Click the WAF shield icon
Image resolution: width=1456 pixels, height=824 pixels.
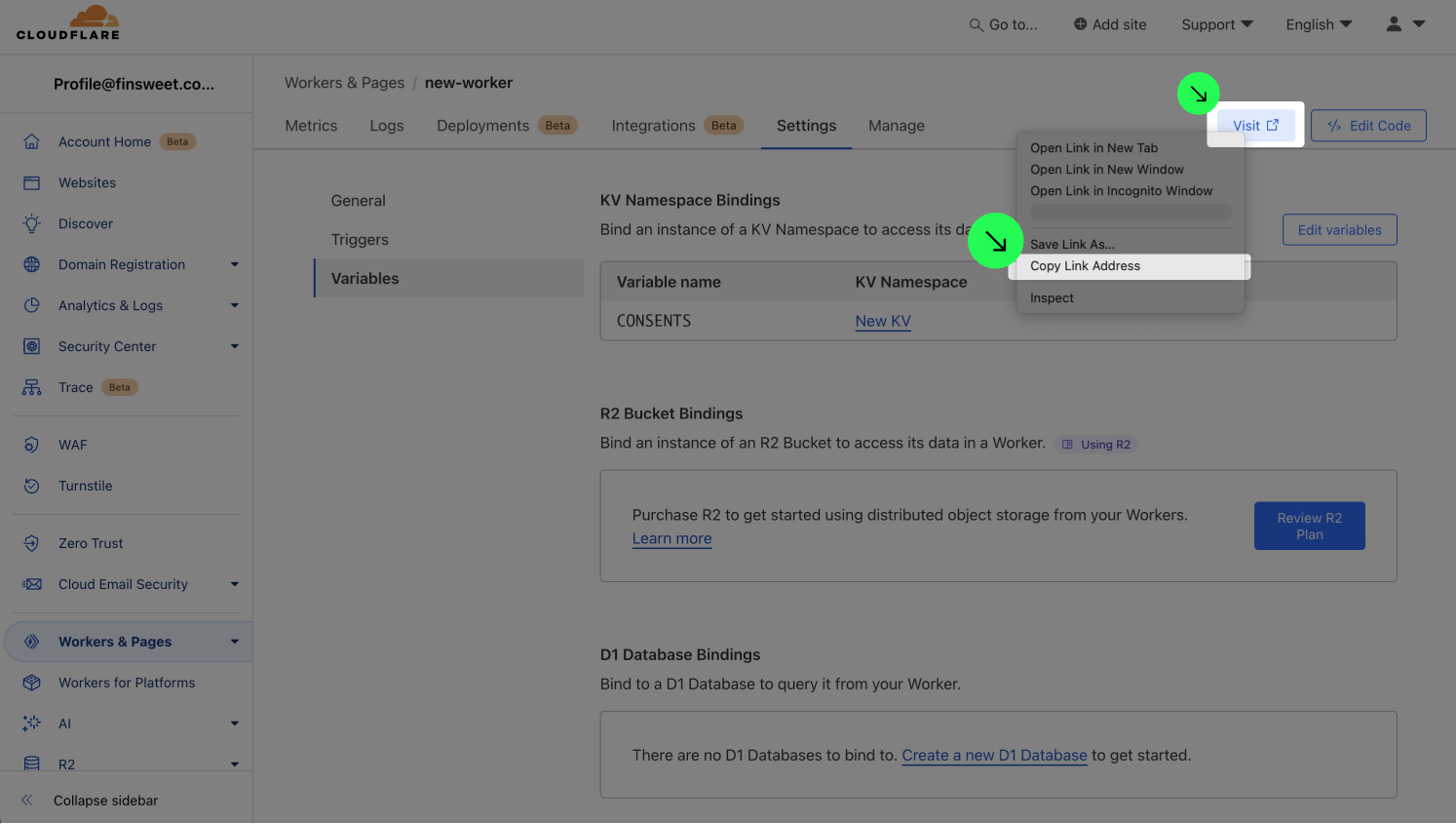(x=32, y=445)
